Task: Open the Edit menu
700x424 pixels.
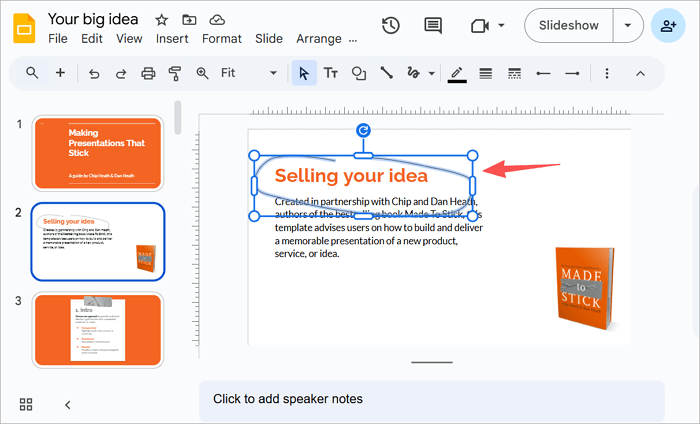Action: (92, 39)
